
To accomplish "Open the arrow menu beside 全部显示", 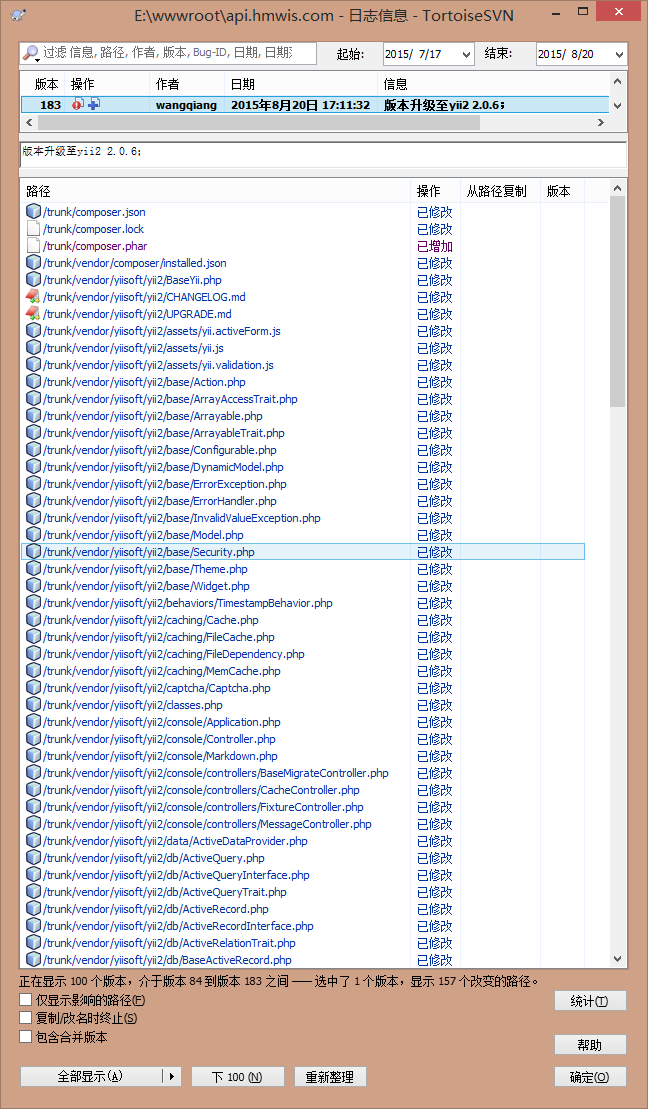I will point(171,1076).
